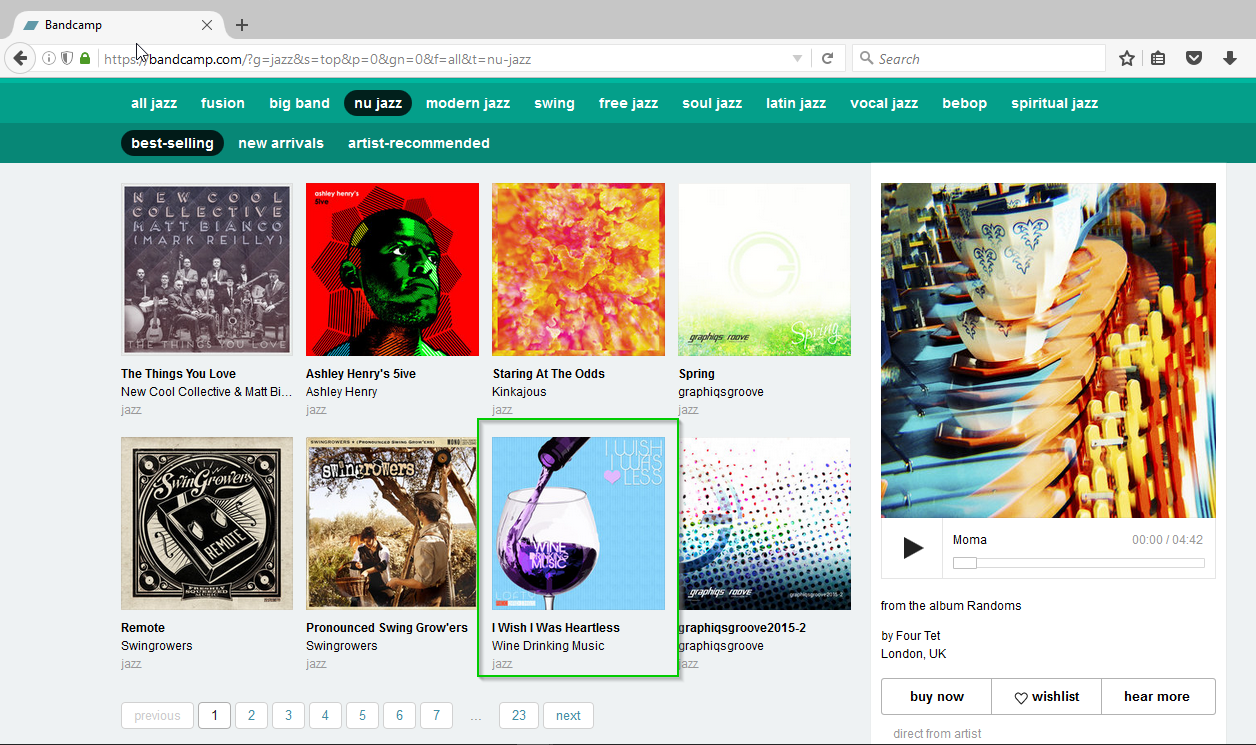Open graphiqsgroove2015-2 album cover
Image resolution: width=1256 pixels, height=745 pixels.
(x=765, y=523)
